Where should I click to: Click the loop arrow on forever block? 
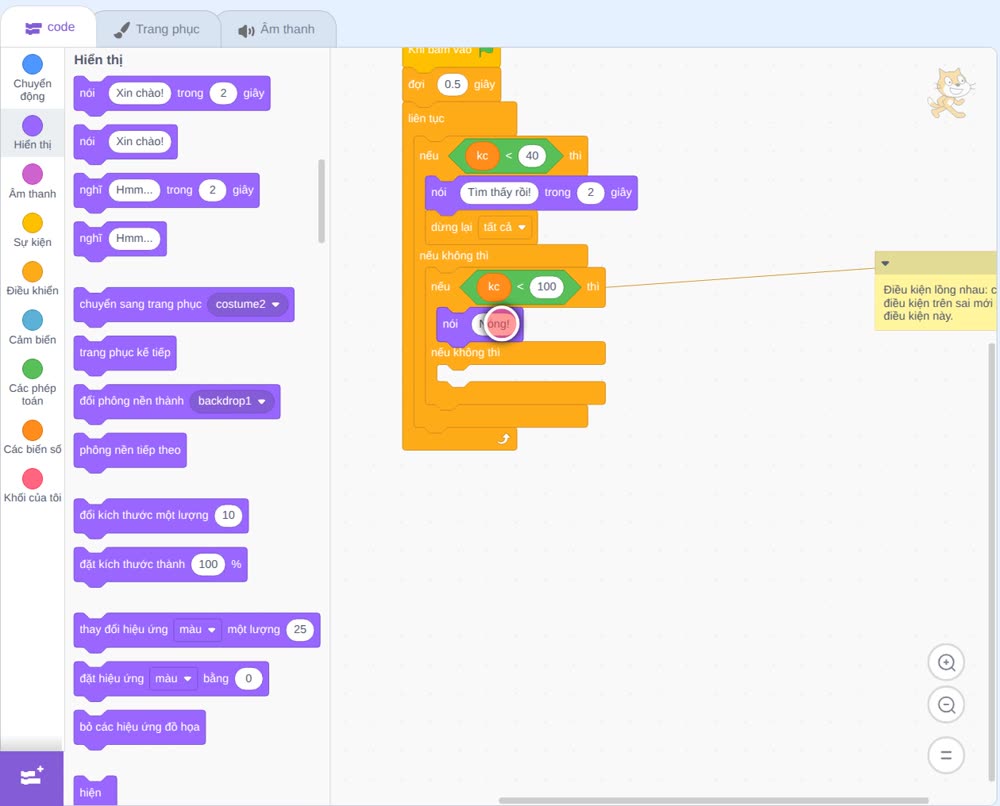point(504,439)
